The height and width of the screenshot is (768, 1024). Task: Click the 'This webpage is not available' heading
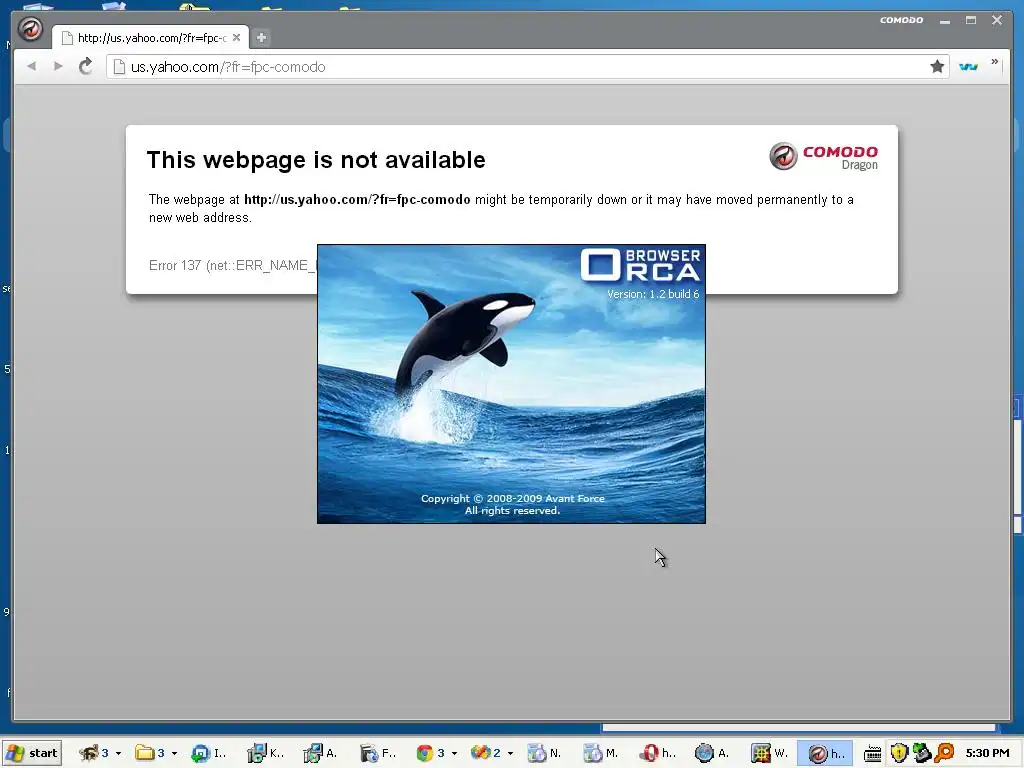pyautogui.click(x=316, y=160)
